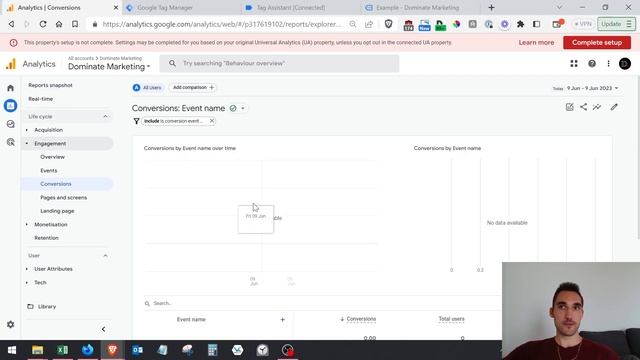Bookmark this page icon
Viewport: 640px width, 360px height.
(75, 24)
